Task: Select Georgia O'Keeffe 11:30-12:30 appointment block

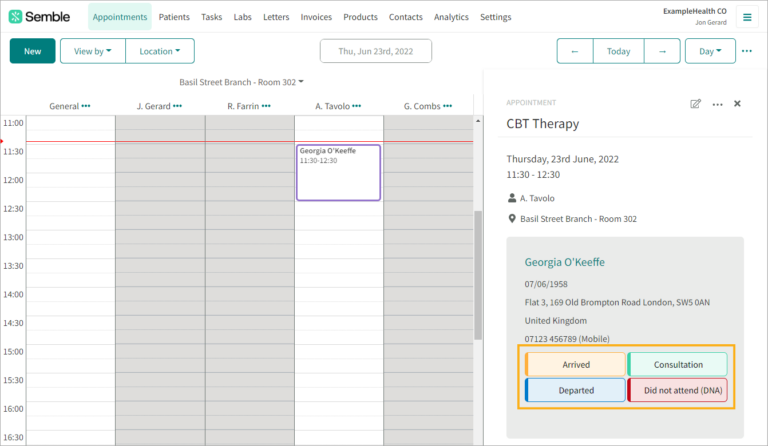Action: pyautogui.click(x=338, y=172)
